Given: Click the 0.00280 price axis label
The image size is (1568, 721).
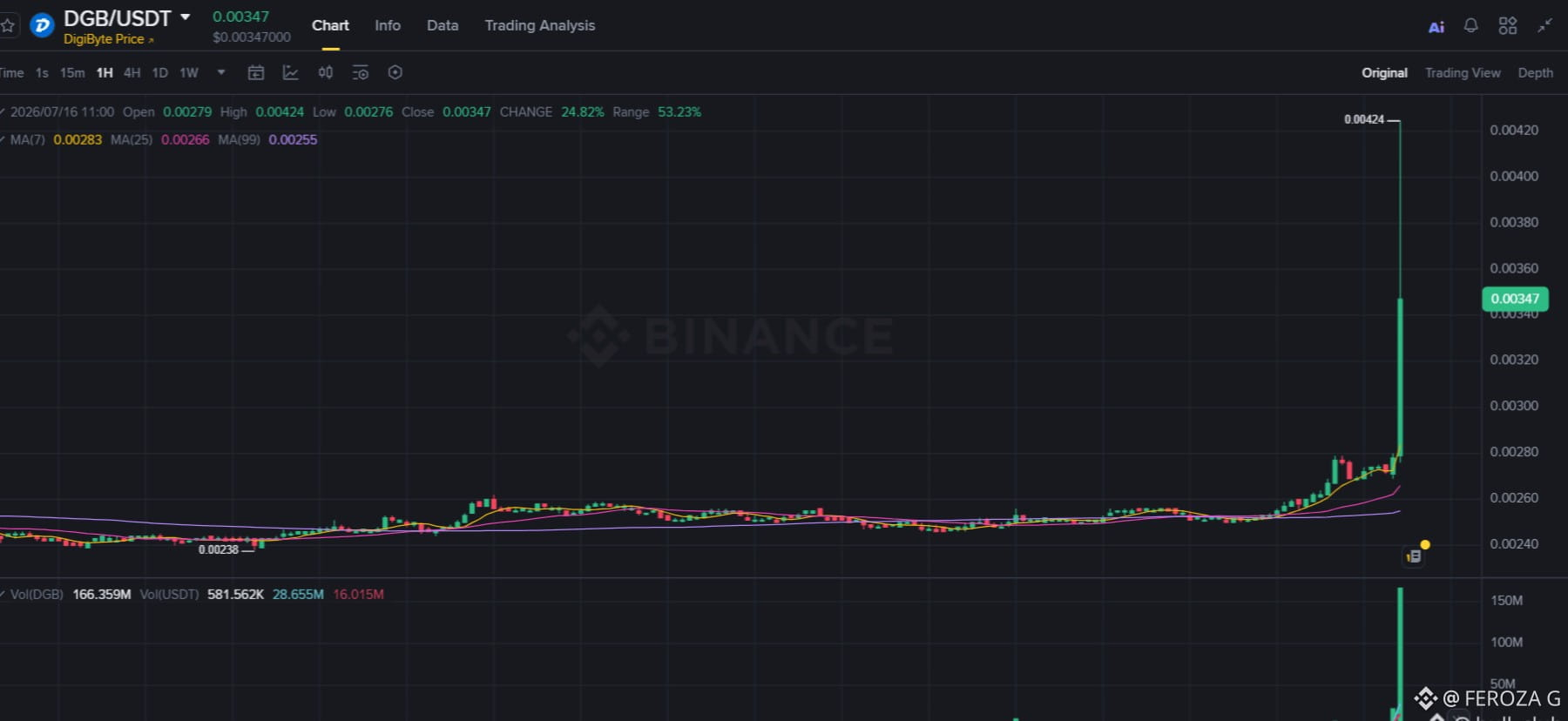Looking at the screenshot, I should (x=1514, y=453).
